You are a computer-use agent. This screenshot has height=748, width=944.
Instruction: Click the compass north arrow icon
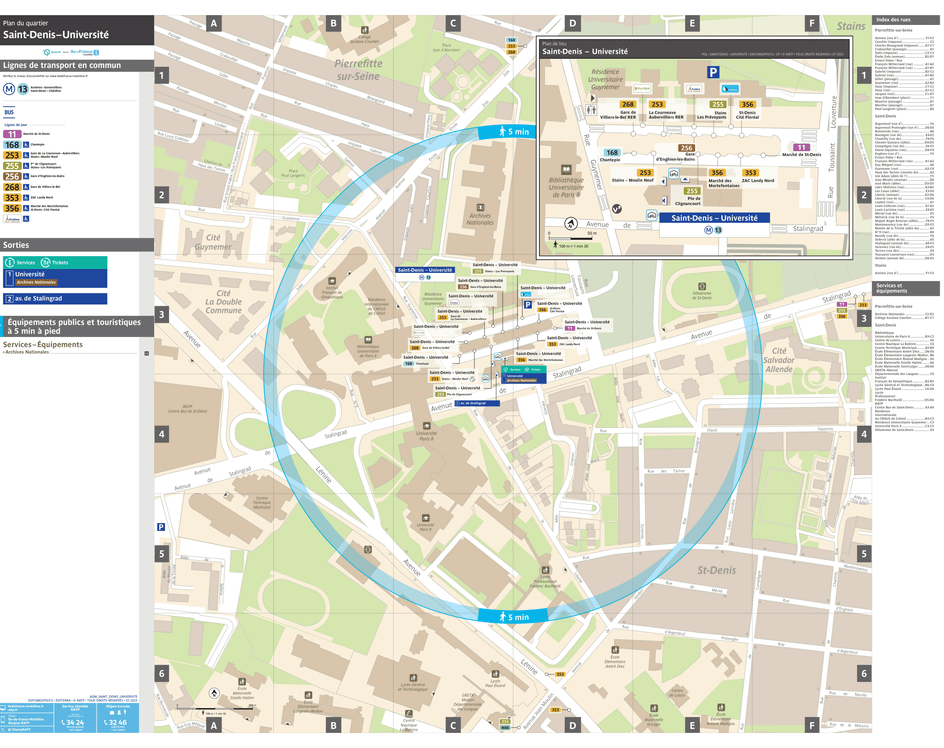pos(570,223)
